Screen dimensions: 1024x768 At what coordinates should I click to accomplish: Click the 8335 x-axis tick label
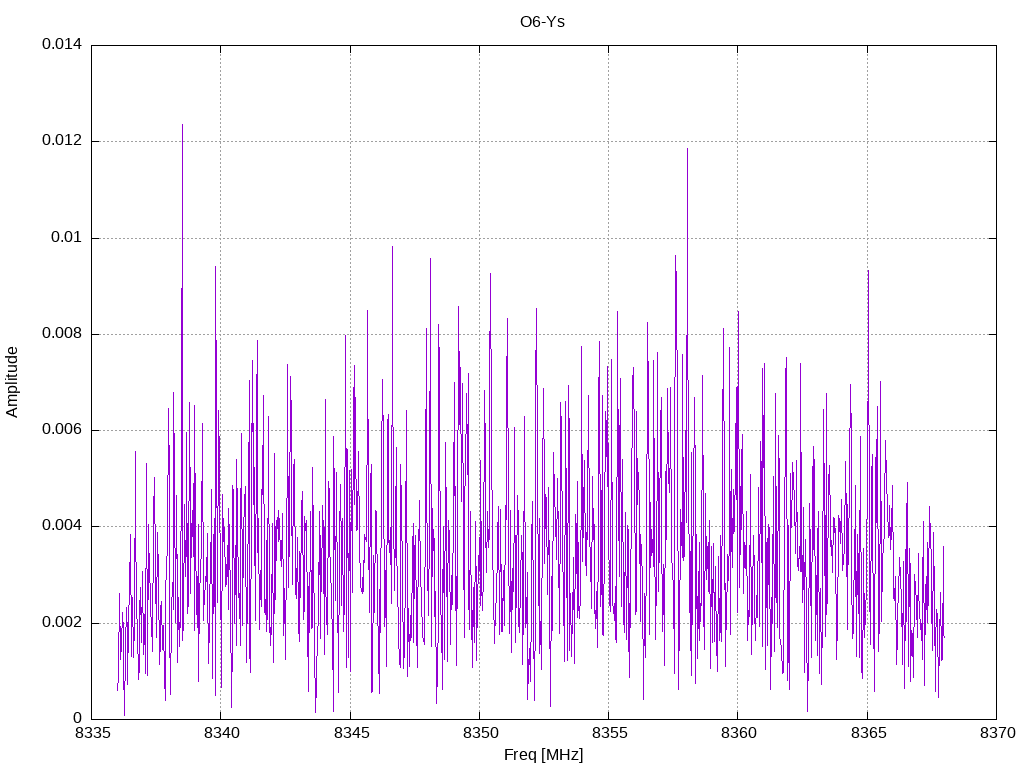point(92,733)
